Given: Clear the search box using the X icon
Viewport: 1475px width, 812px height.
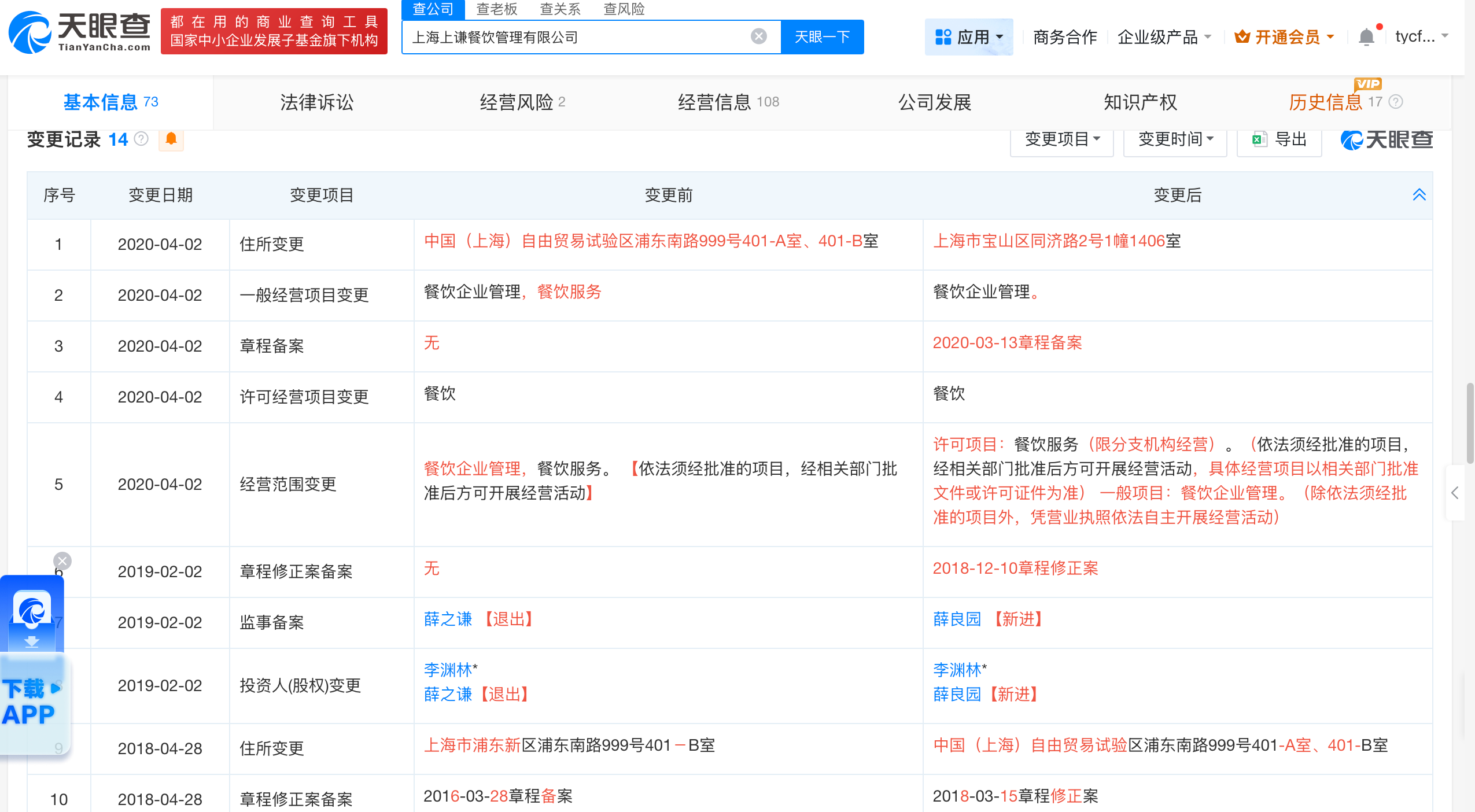Looking at the screenshot, I should click(x=758, y=36).
